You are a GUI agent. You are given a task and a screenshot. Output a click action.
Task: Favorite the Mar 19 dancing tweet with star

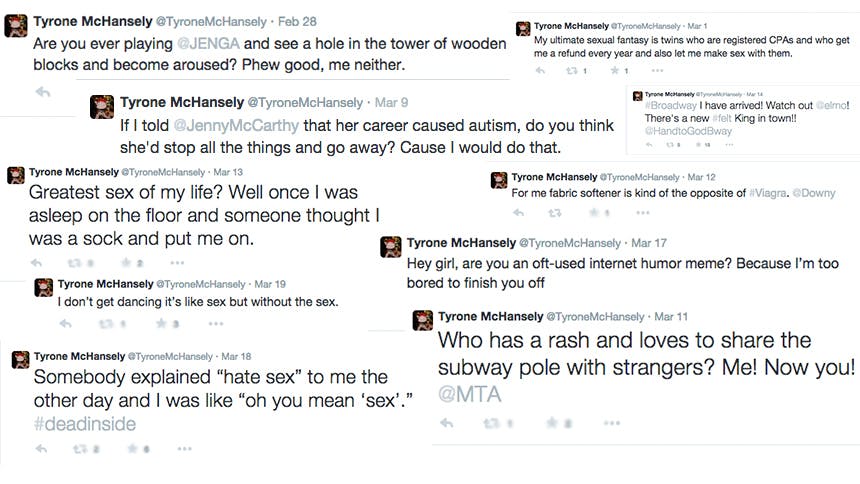pos(160,324)
